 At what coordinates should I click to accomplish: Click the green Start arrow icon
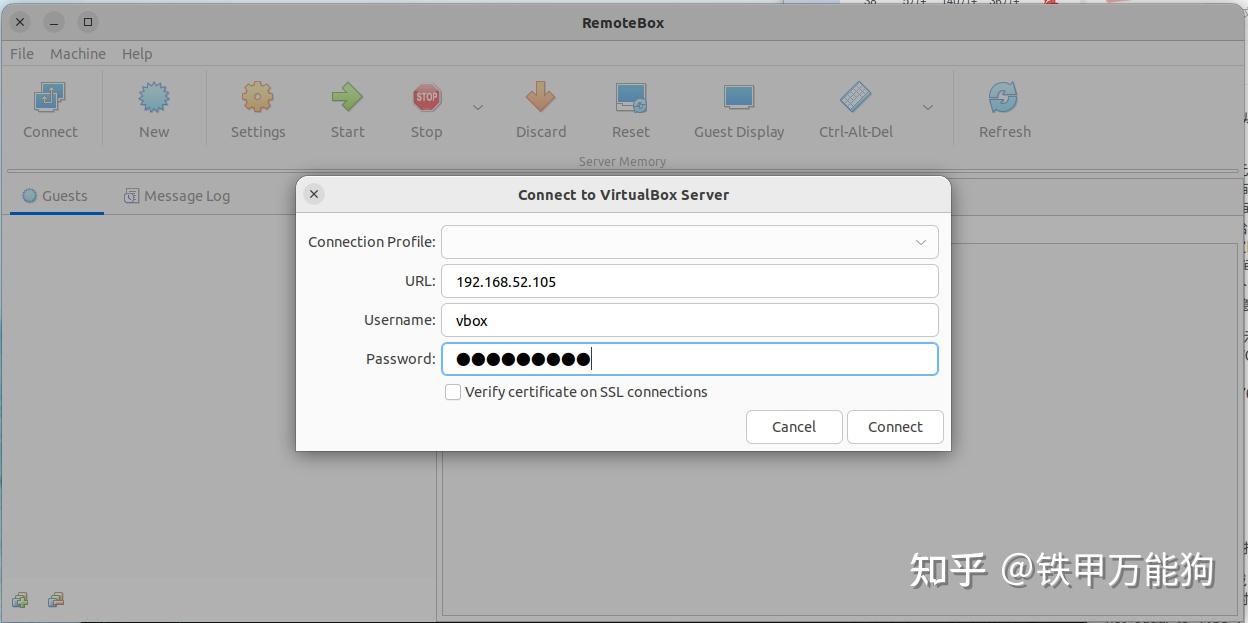point(347,98)
